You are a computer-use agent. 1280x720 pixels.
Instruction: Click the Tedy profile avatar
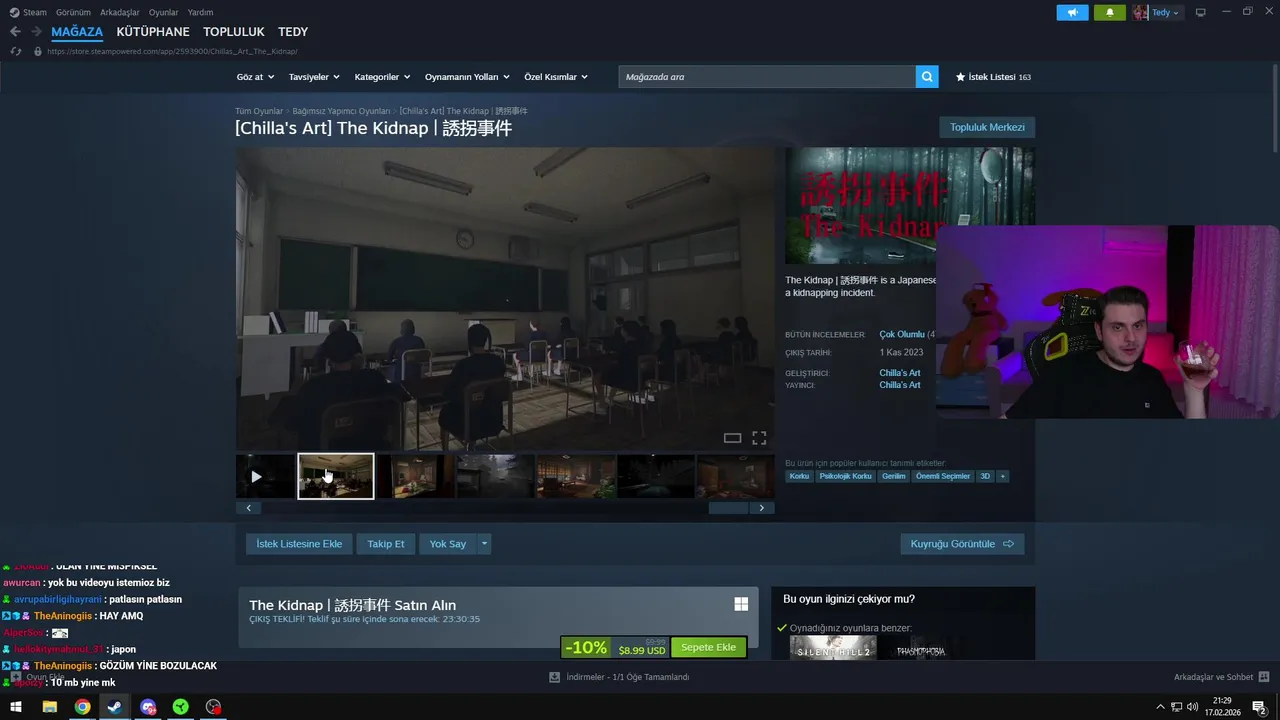(x=1140, y=12)
